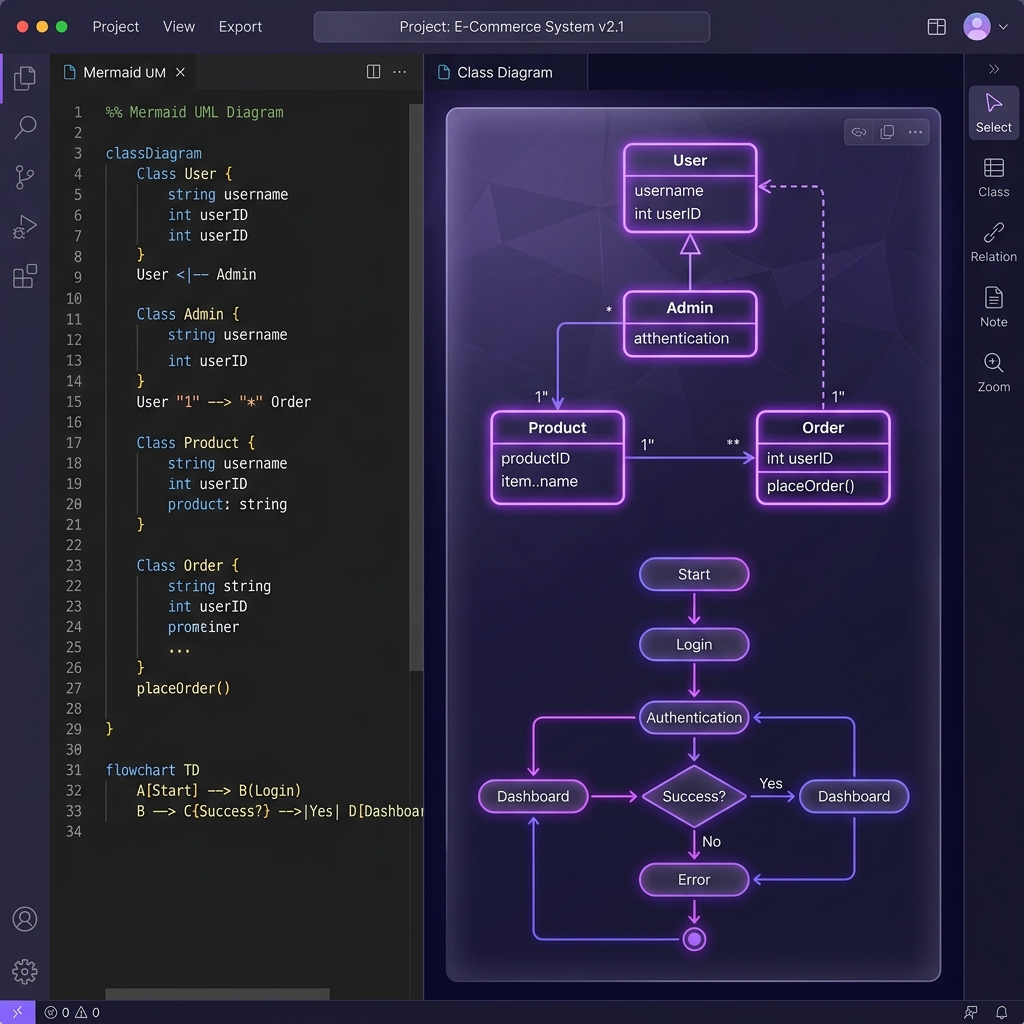Choose the Class tool in right panel
This screenshot has width=1024, height=1024.
click(993, 178)
